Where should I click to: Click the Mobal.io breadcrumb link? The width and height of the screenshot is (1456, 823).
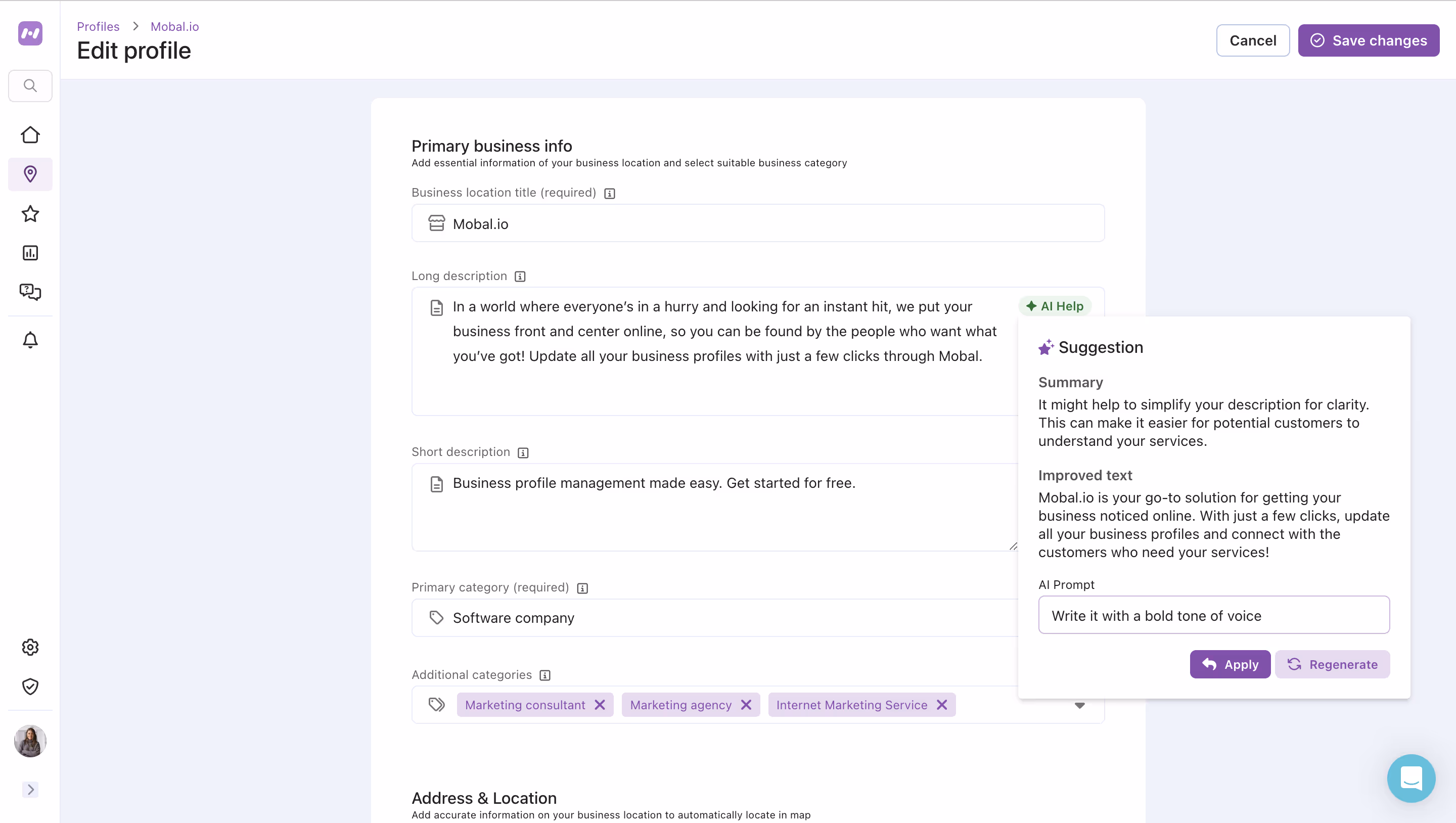click(174, 27)
